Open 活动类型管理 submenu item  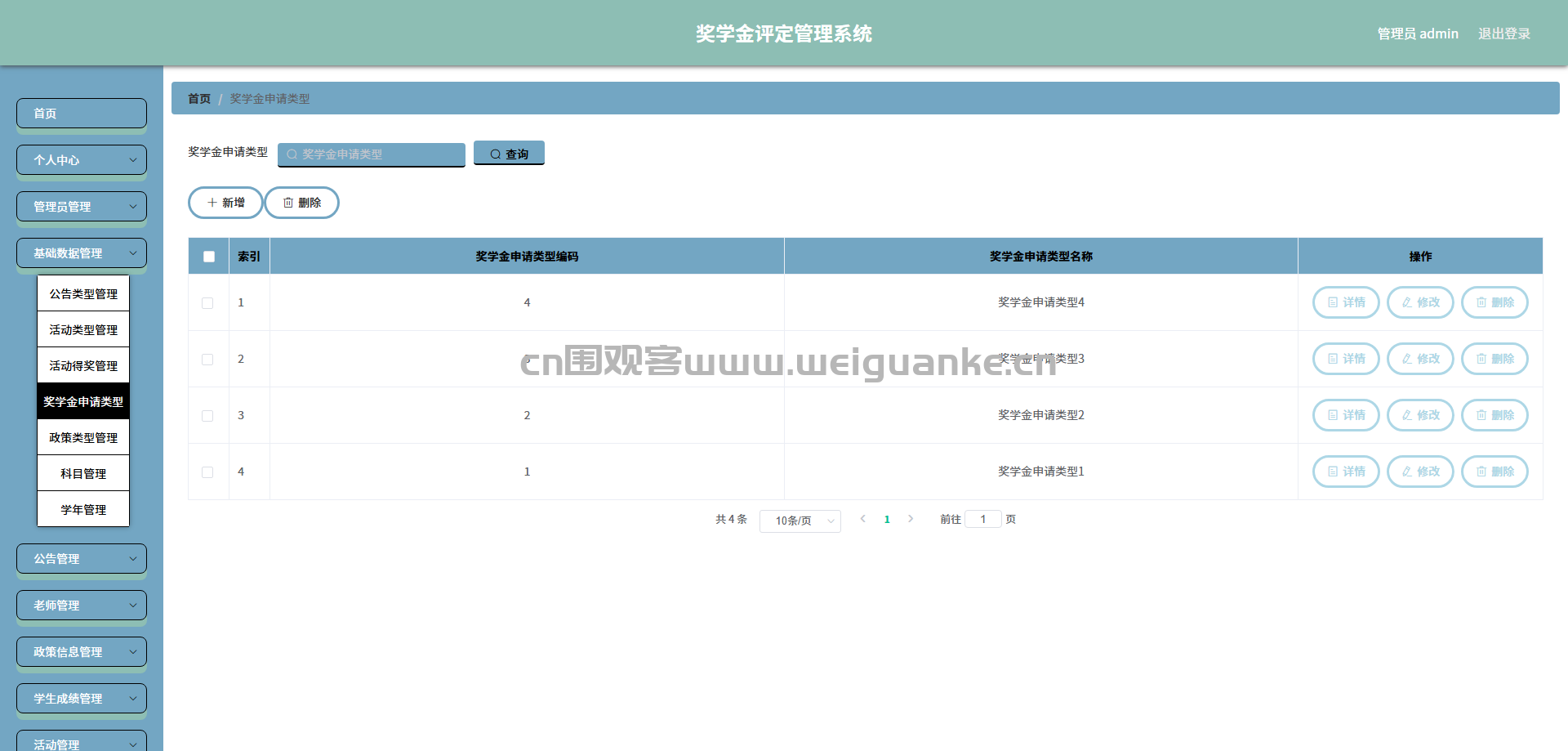pyautogui.click(x=83, y=329)
